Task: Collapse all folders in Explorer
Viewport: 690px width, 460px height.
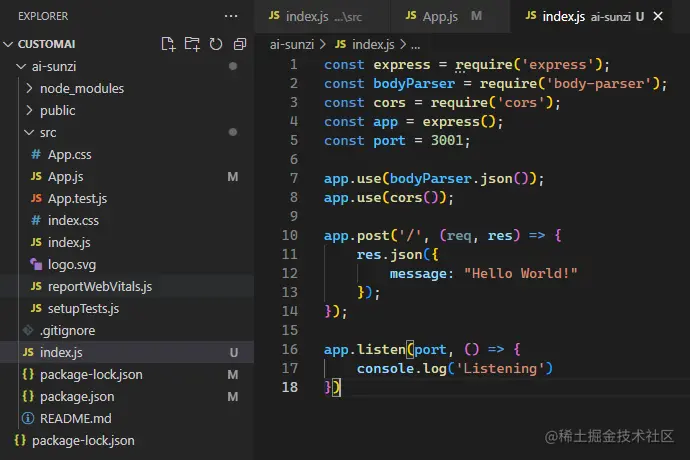Action: pos(240,44)
